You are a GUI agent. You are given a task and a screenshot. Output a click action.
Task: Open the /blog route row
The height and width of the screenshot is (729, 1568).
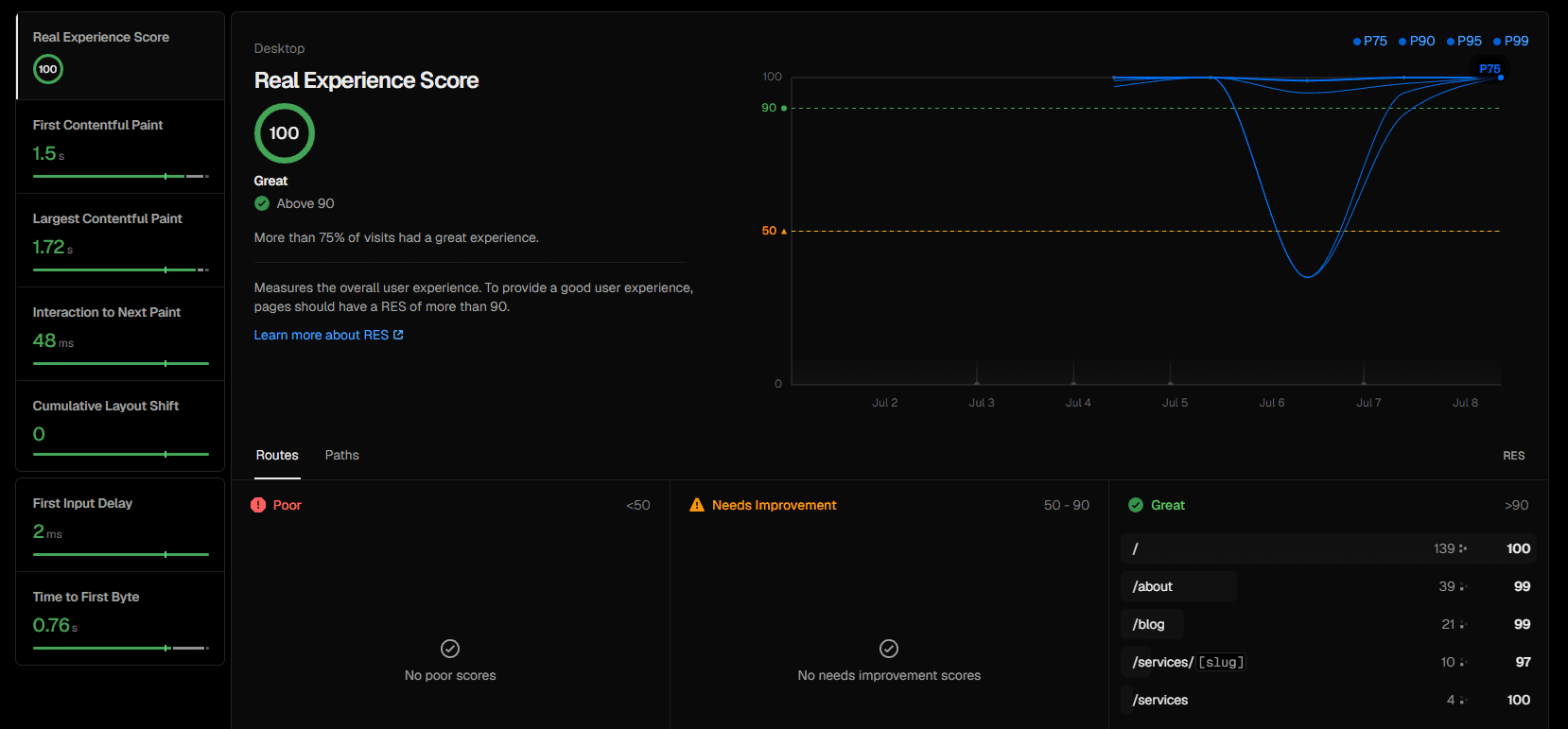(1329, 624)
